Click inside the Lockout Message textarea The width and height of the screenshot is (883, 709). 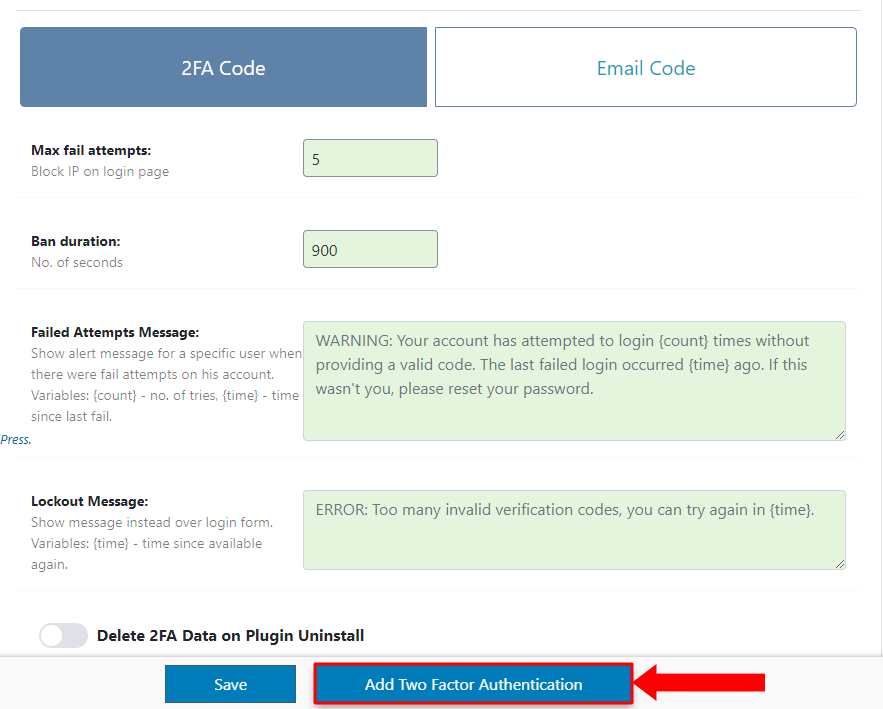coord(574,530)
